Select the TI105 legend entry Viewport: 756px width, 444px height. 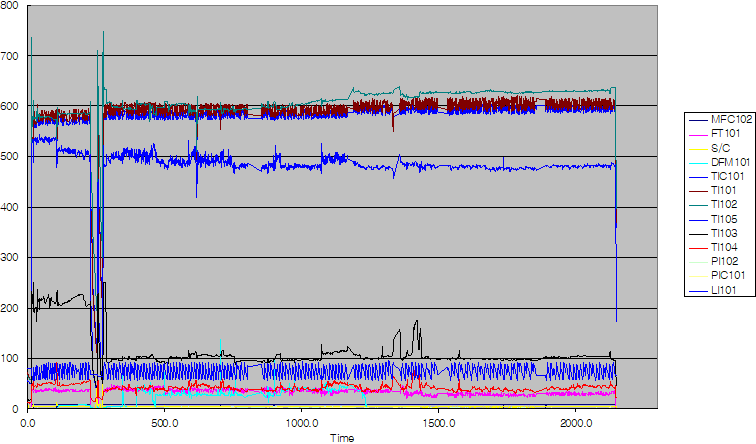pyautogui.click(x=713, y=219)
